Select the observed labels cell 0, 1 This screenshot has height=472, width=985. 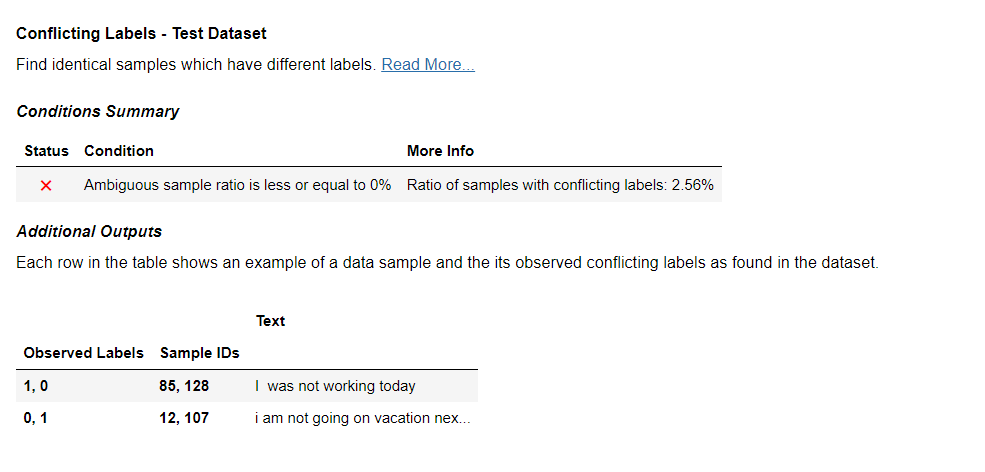pyautogui.click(x=35, y=418)
